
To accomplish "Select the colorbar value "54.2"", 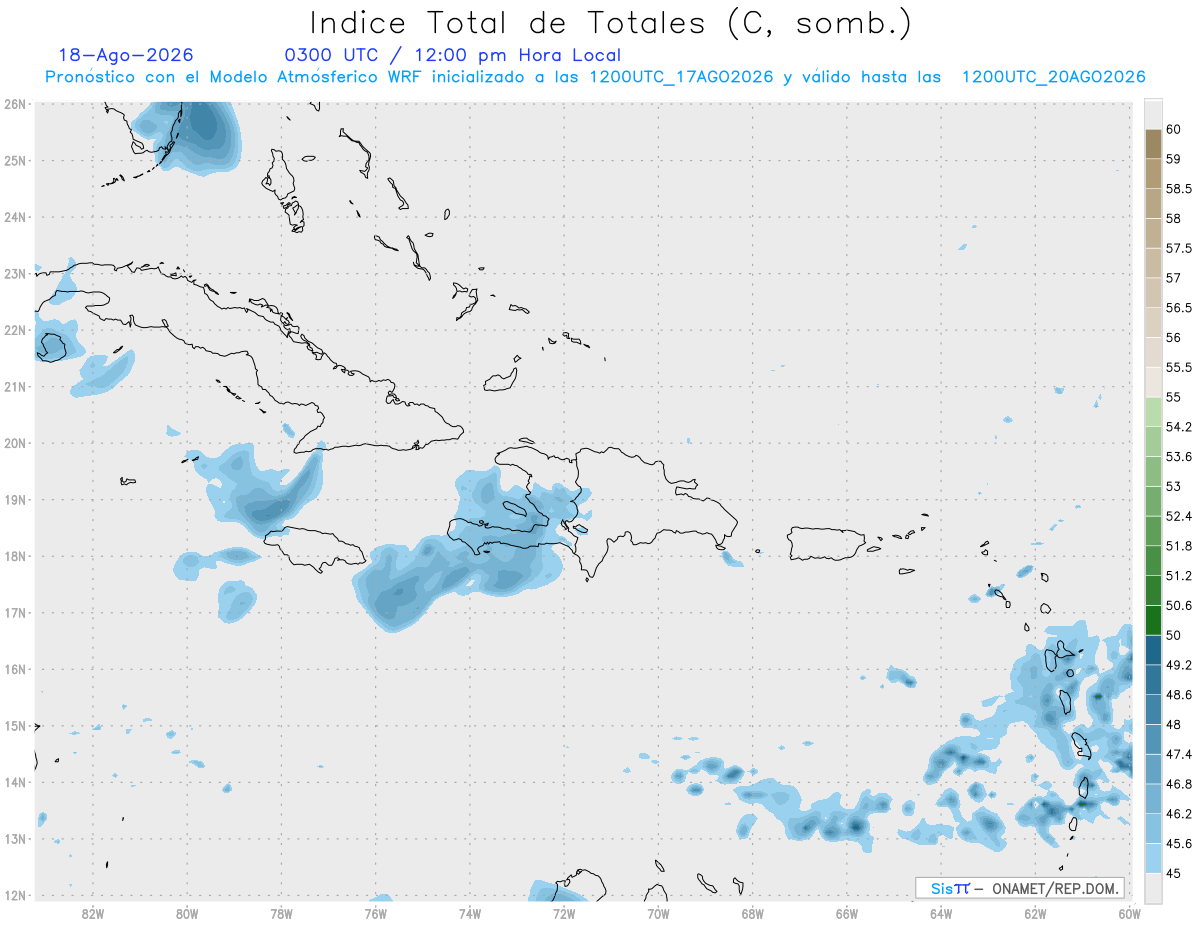I will coord(1178,427).
